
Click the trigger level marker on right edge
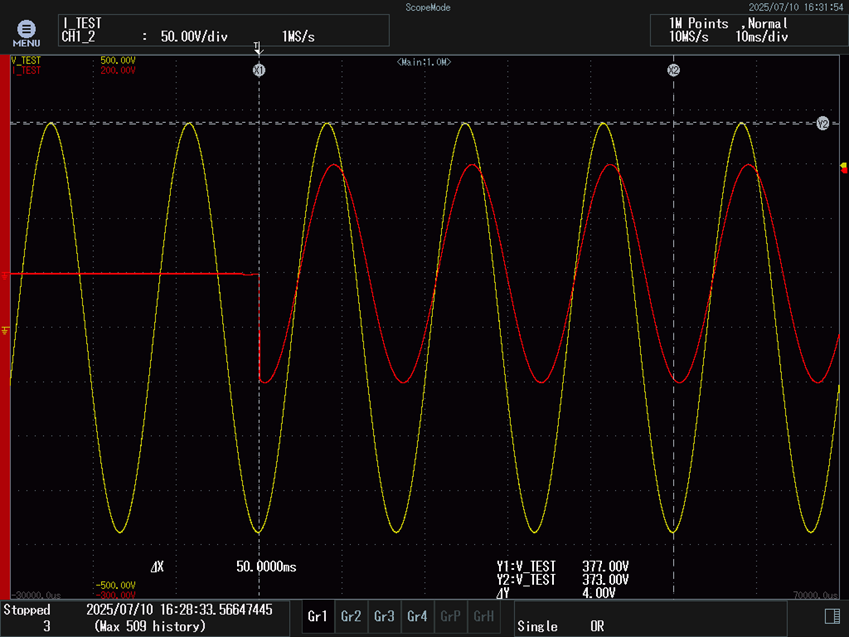coord(843,168)
